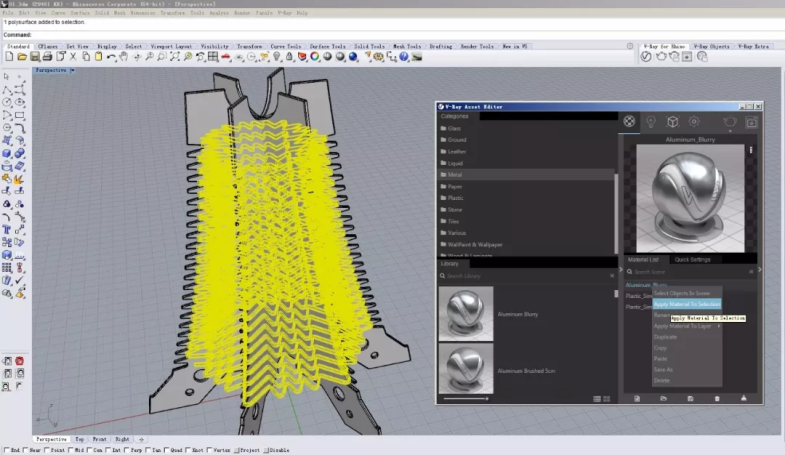Click the Open file folder icon
The image size is (785, 455).
coord(20,57)
